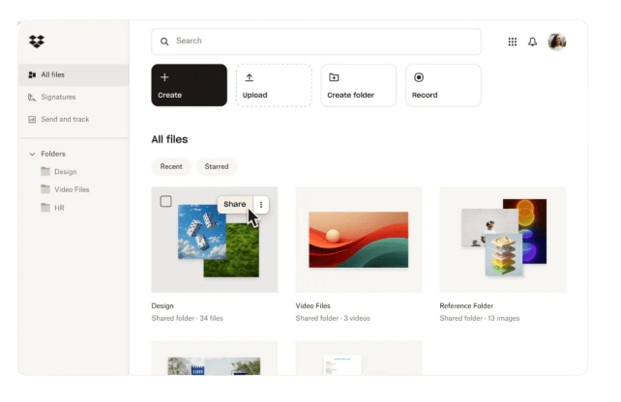
Task: Open Send and track in the sidebar
Action: [64, 119]
